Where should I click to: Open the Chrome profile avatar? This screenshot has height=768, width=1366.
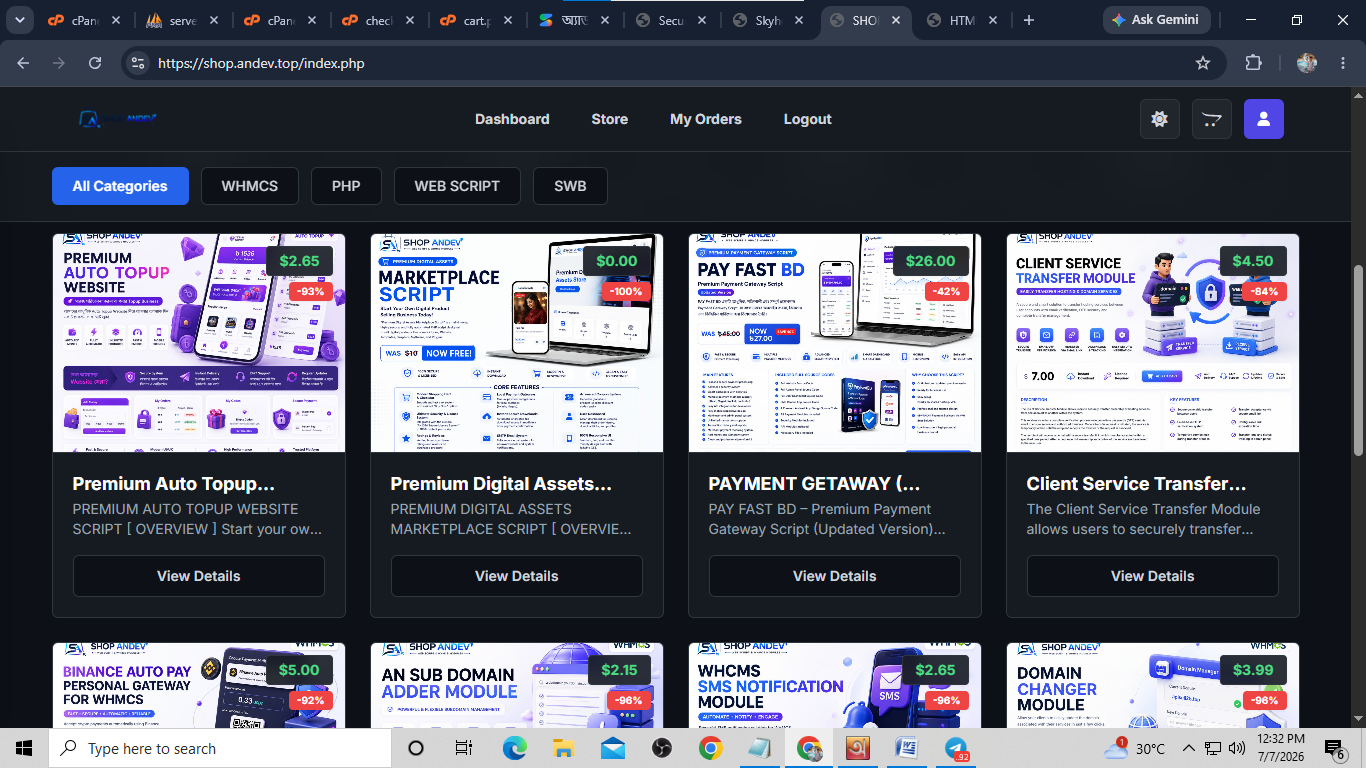tap(1307, 63)
